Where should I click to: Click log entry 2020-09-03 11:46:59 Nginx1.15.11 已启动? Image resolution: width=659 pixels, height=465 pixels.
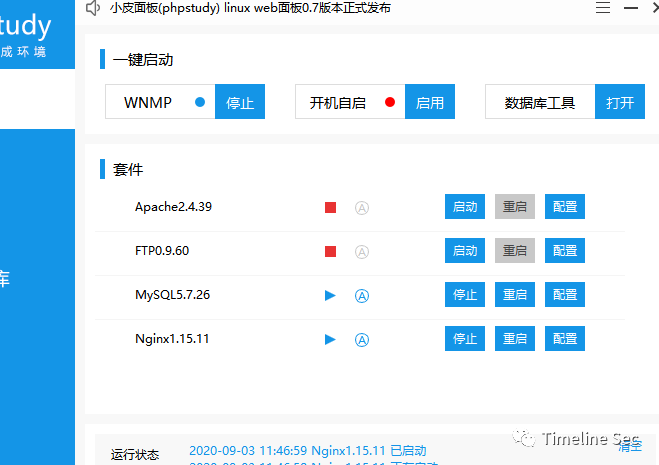pyautogui.click(x=308, y=451)
